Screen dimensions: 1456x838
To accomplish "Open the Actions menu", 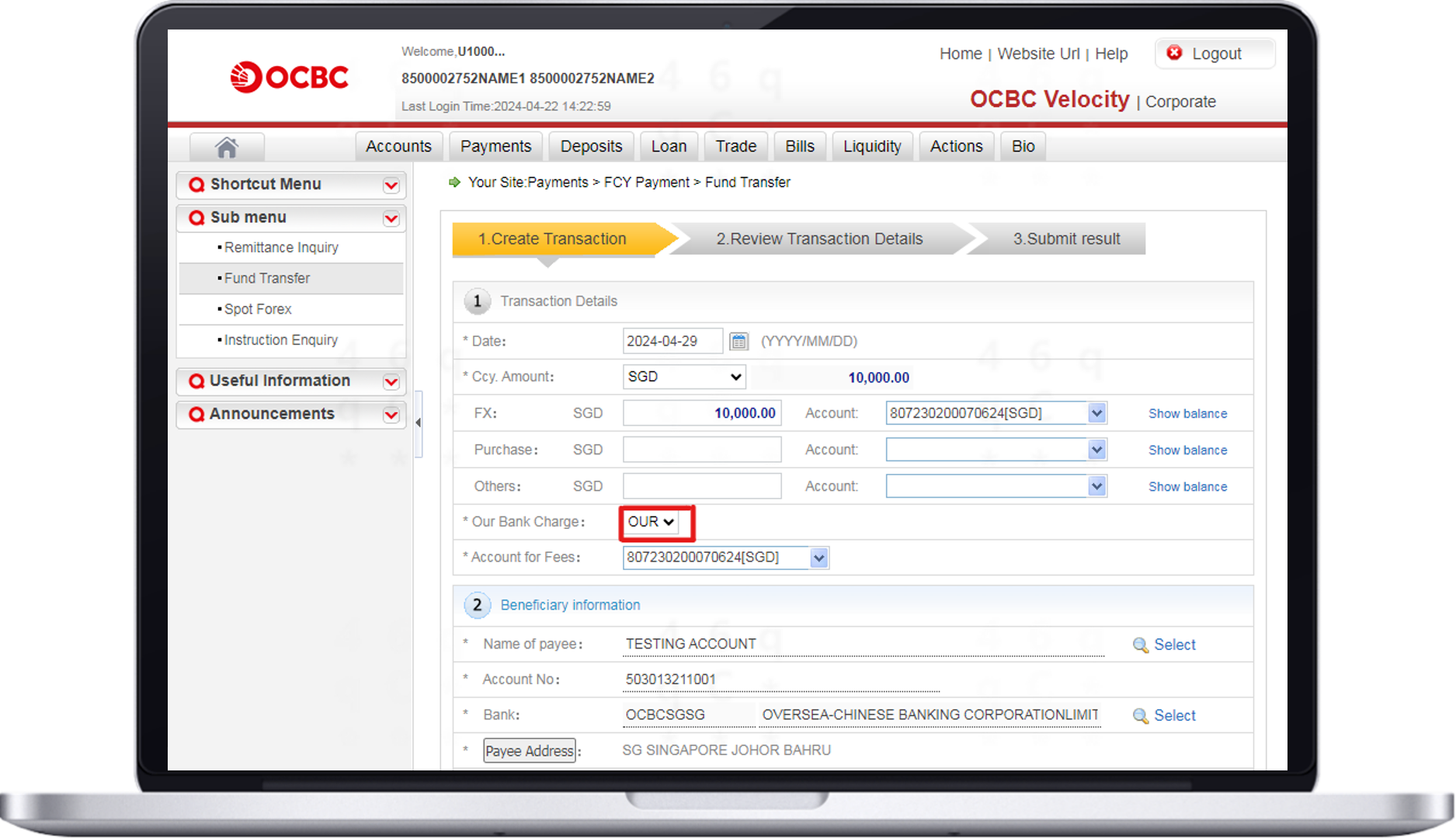I will [x=956, y=147].
